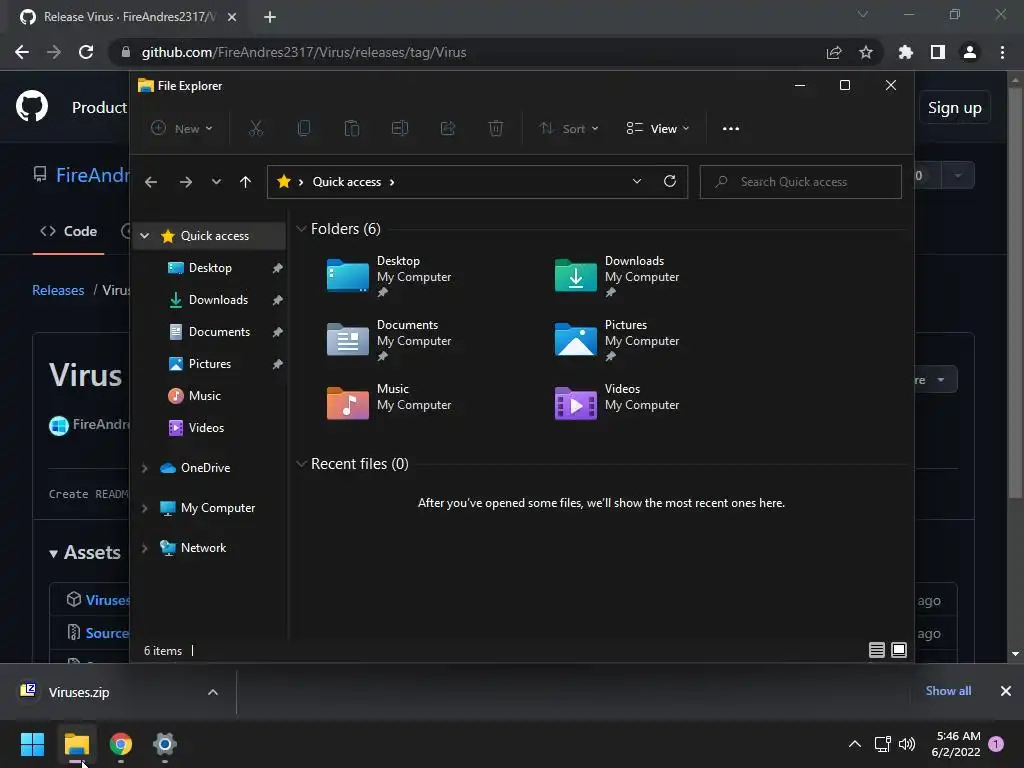The image size is (1024, 768).
Task: Open recent locations dropdown chevron
Action: click(216, 182)
